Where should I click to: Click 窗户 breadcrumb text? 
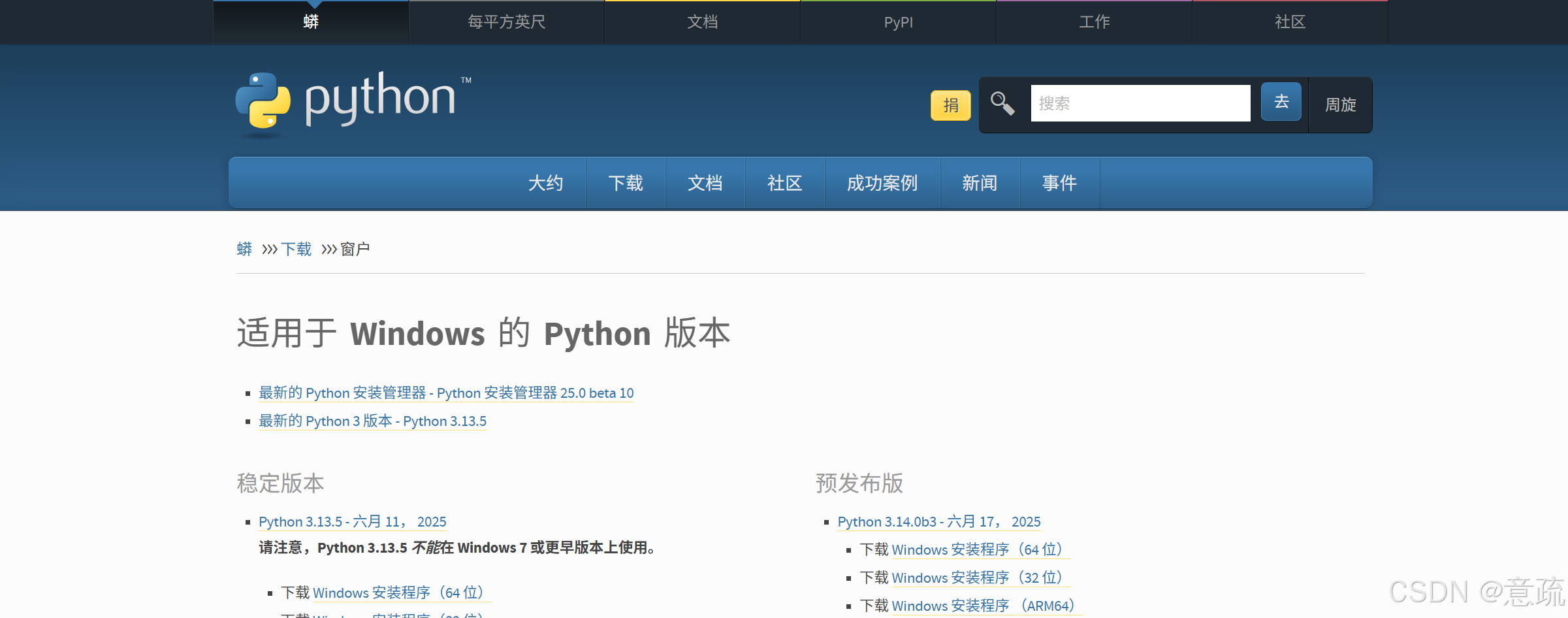[355, 249]
